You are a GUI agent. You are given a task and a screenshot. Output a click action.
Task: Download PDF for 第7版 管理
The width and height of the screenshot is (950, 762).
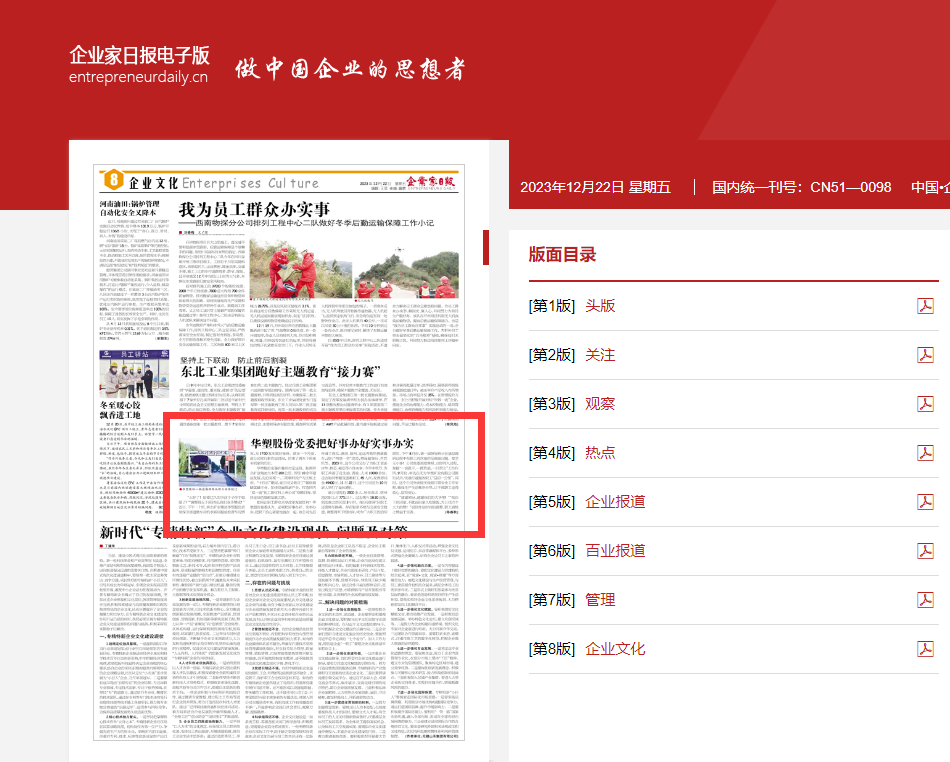pos(925,600)
